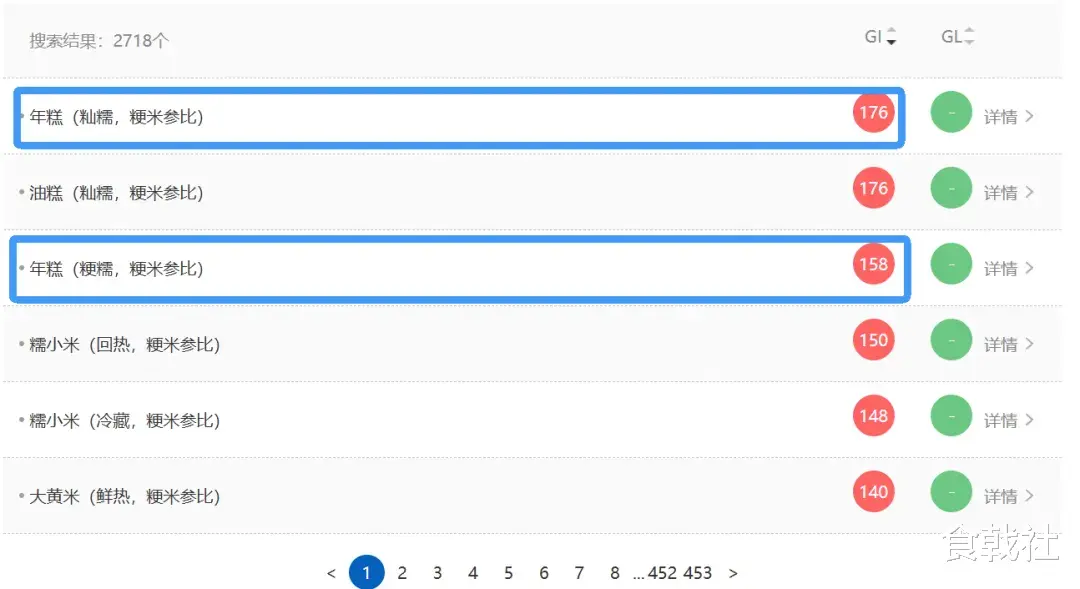The height and width of the screenshot is (589, 1080).
Task: Sort results by GI column arrows
Action: 891,38
